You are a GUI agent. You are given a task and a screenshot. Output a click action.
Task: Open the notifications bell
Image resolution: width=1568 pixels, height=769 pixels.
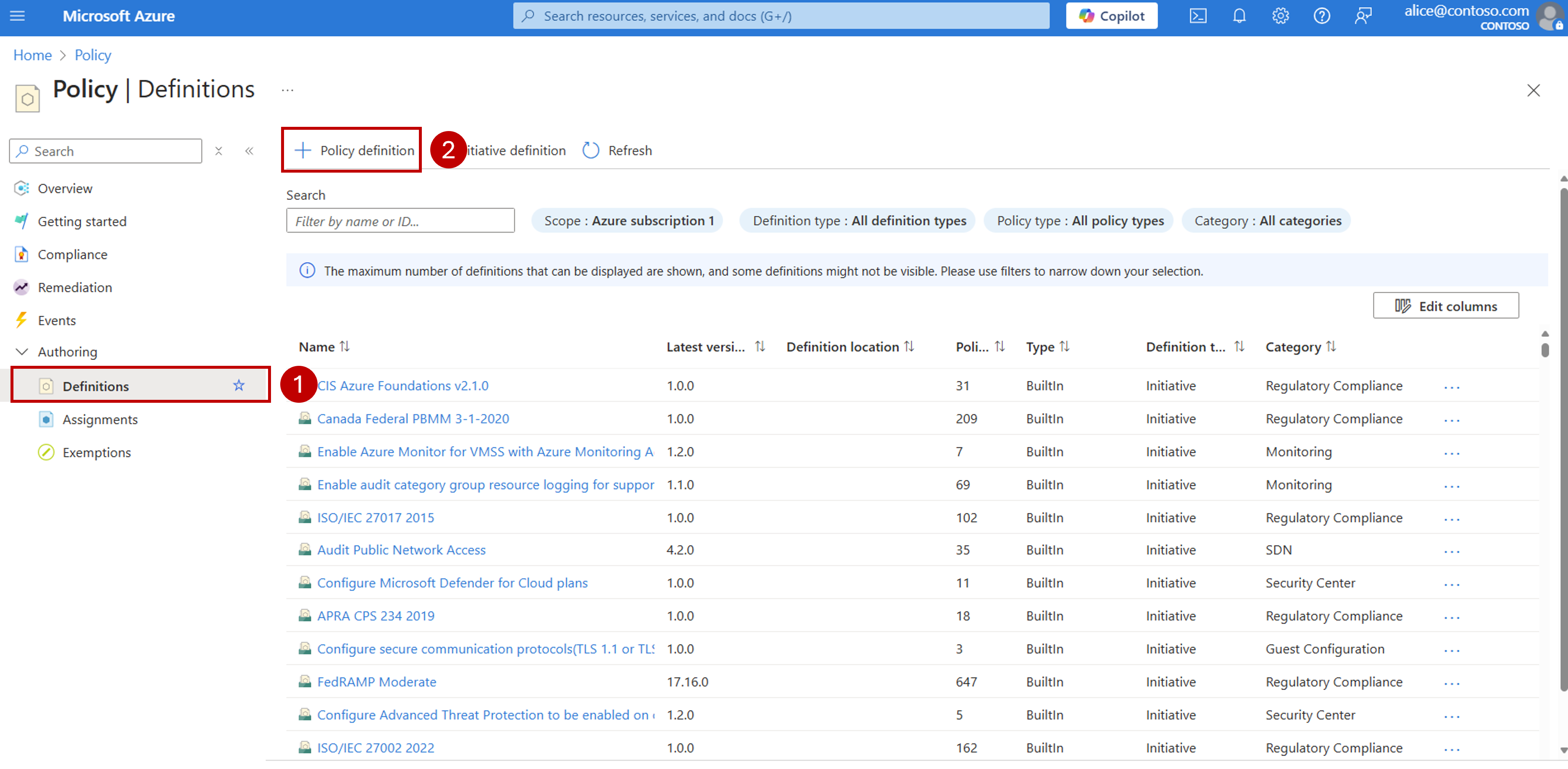coord(1239,16)
